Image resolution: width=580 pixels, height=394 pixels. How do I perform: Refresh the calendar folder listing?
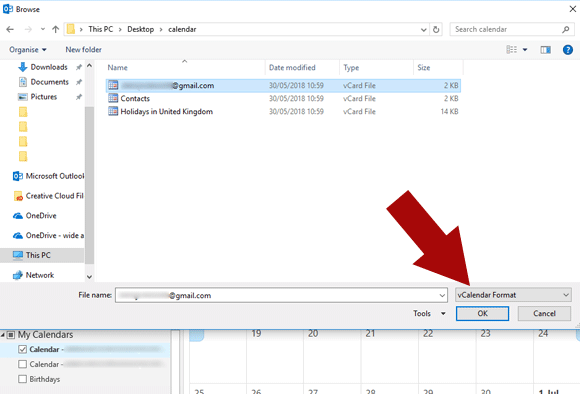pos(436,29)
